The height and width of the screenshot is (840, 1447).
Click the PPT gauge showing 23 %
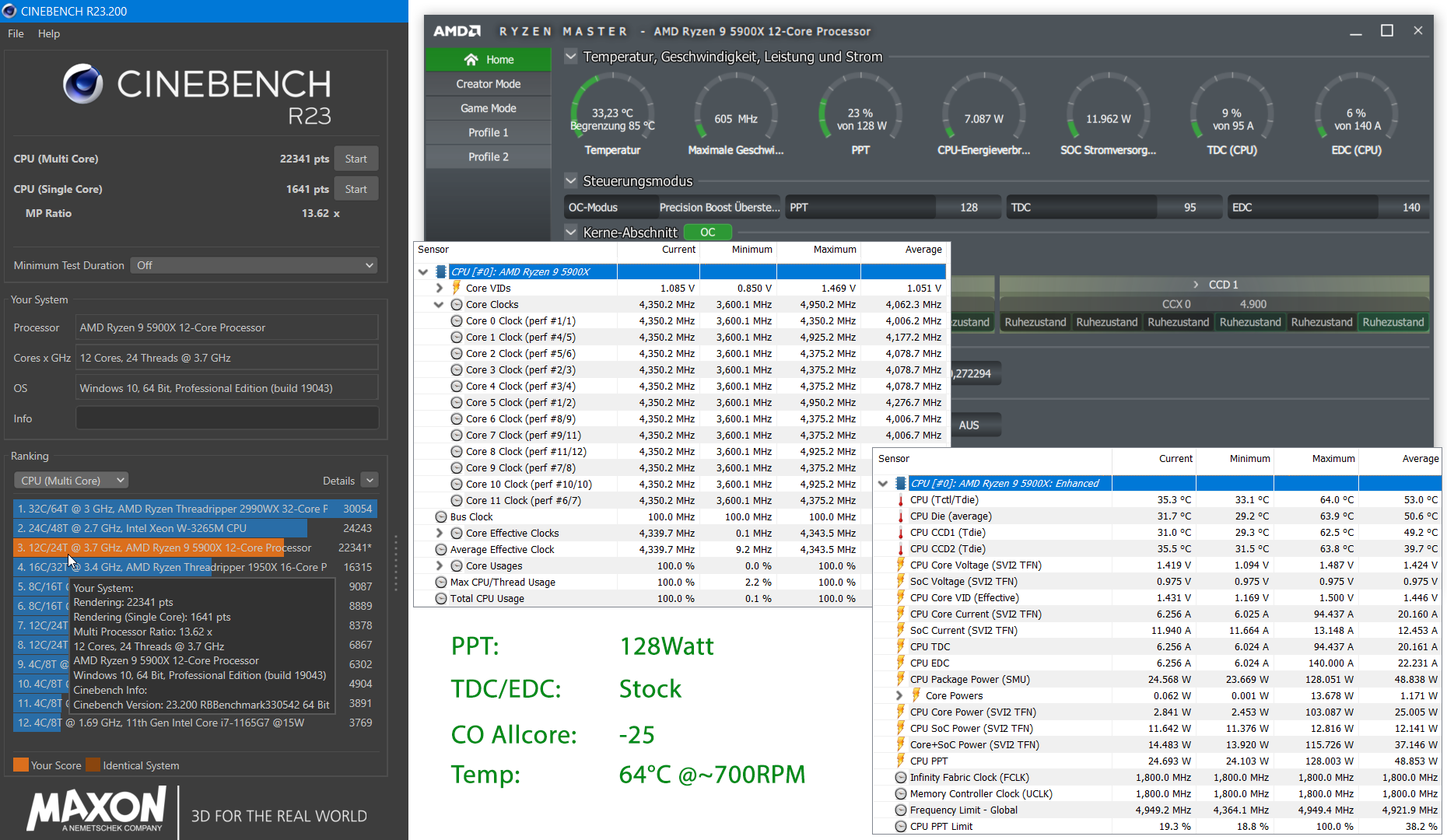pos(860,115)
